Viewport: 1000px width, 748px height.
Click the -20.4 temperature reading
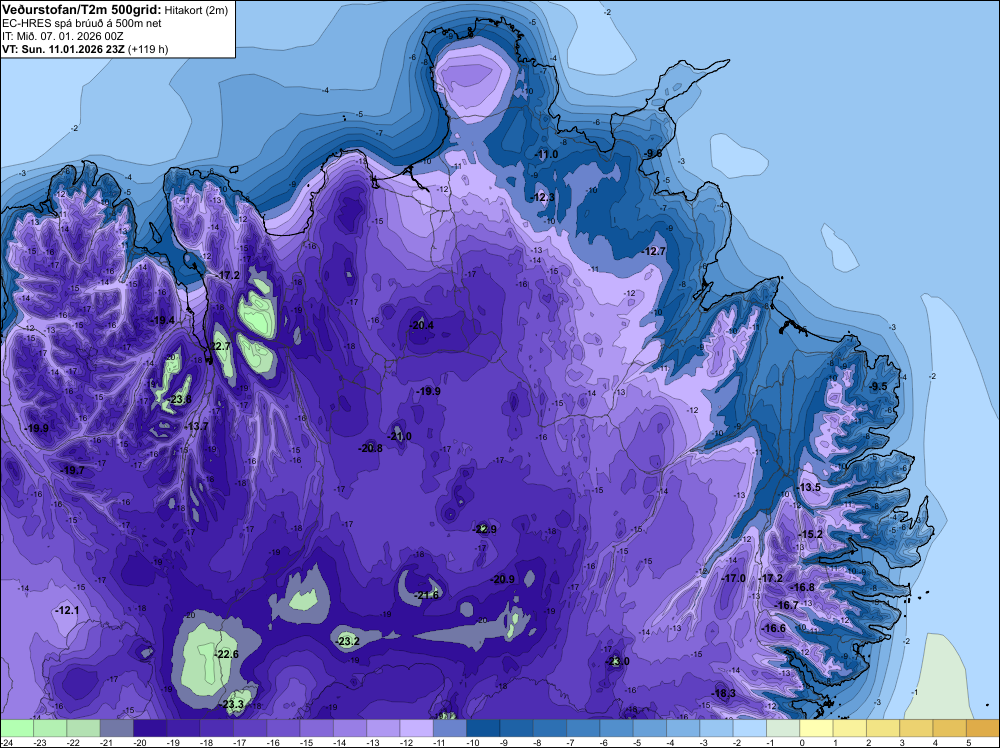click(x=422, y=325)
